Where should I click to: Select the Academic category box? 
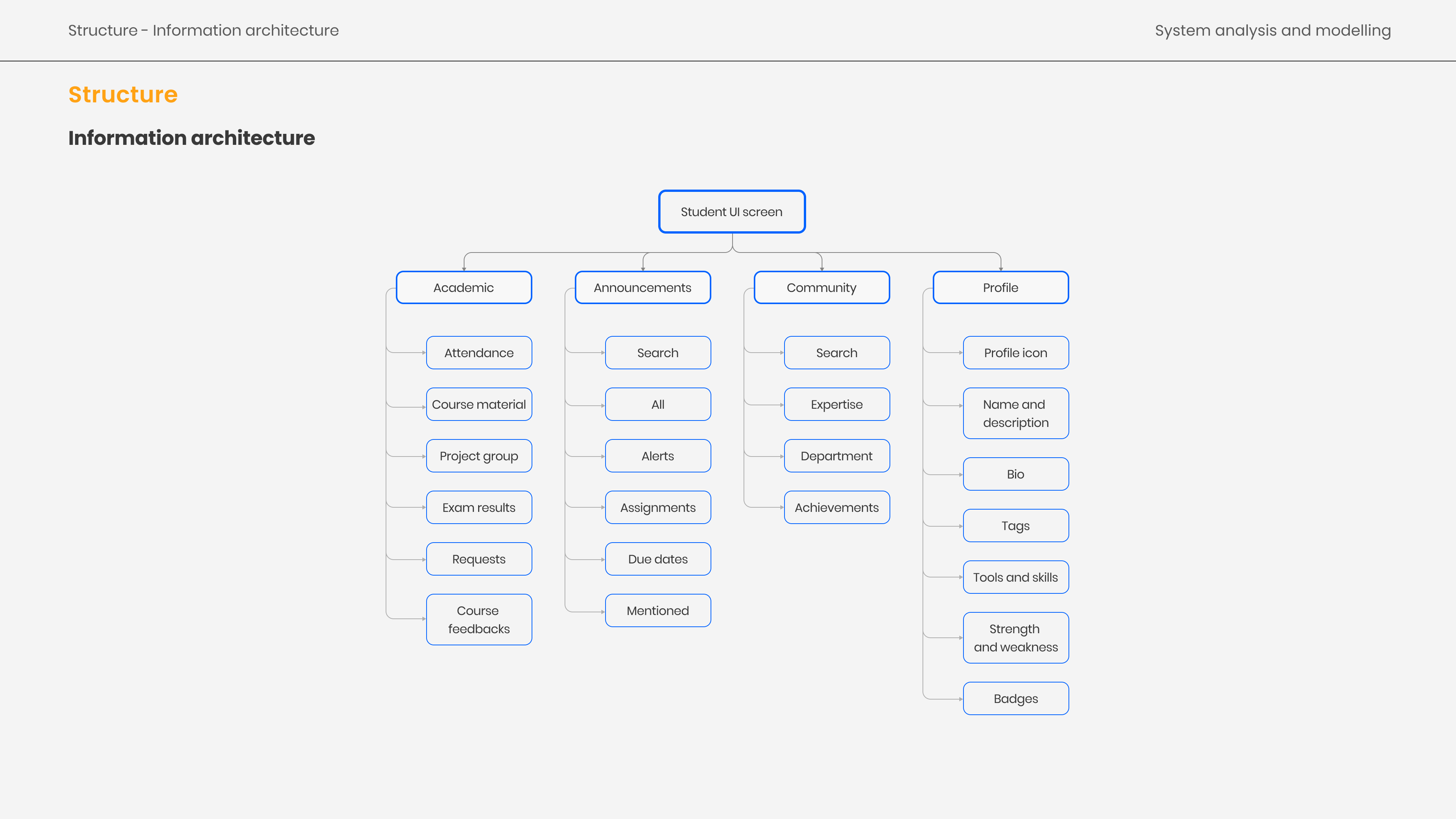[x=463, y=287]
